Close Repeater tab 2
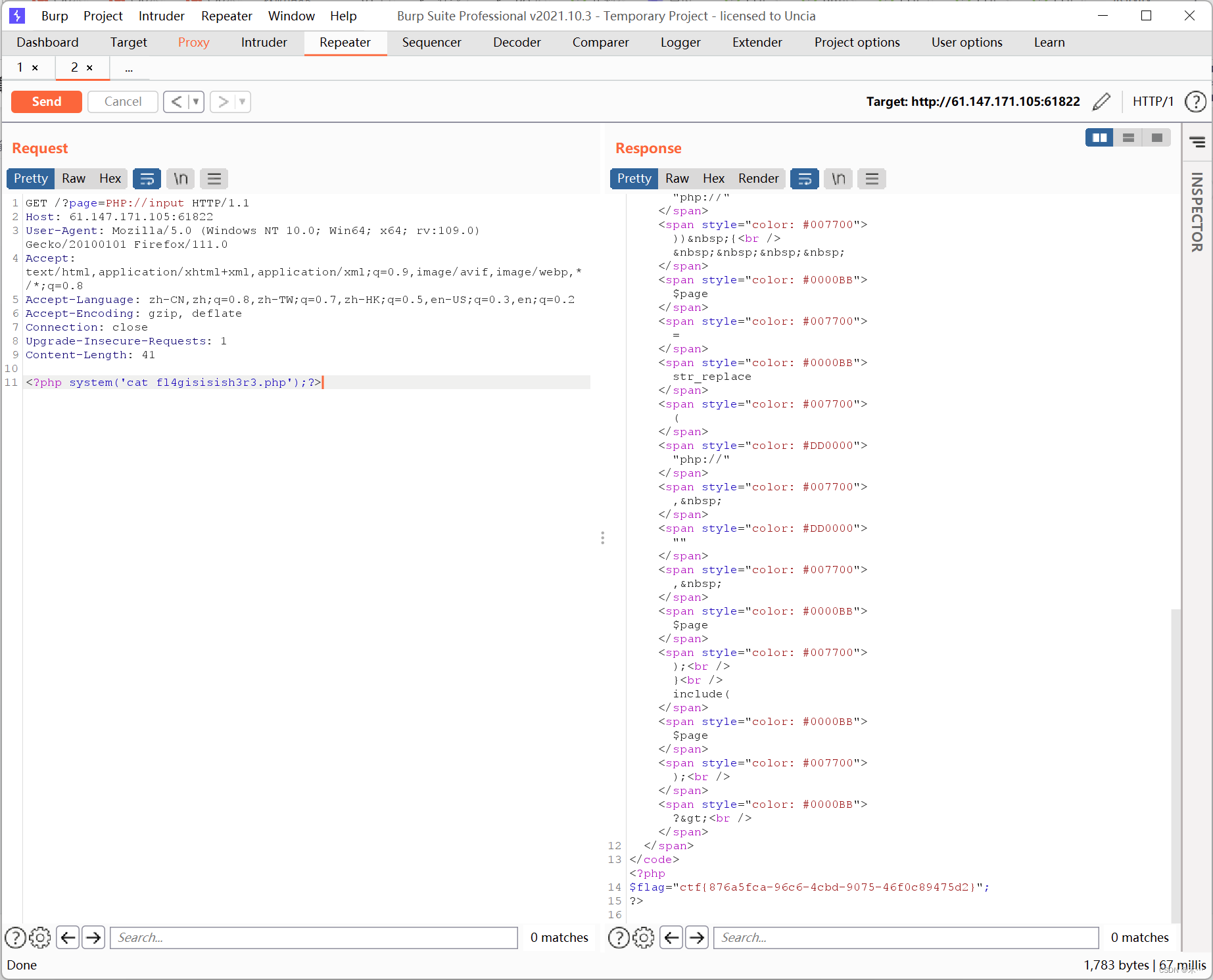This screenshot has height=980, width=1213. [x=89, y=68]
